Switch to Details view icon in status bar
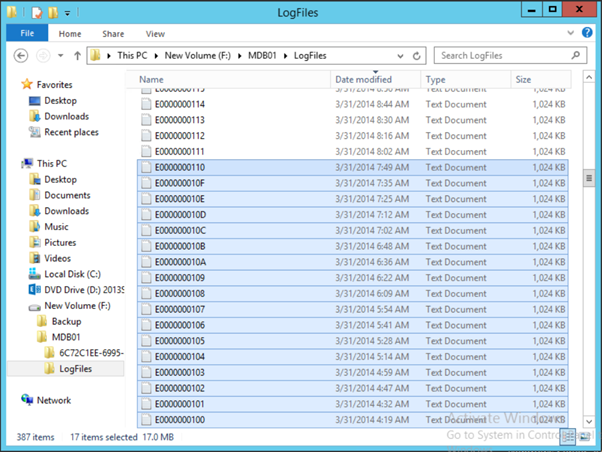The image size is (602, 452). coord(567,438)
